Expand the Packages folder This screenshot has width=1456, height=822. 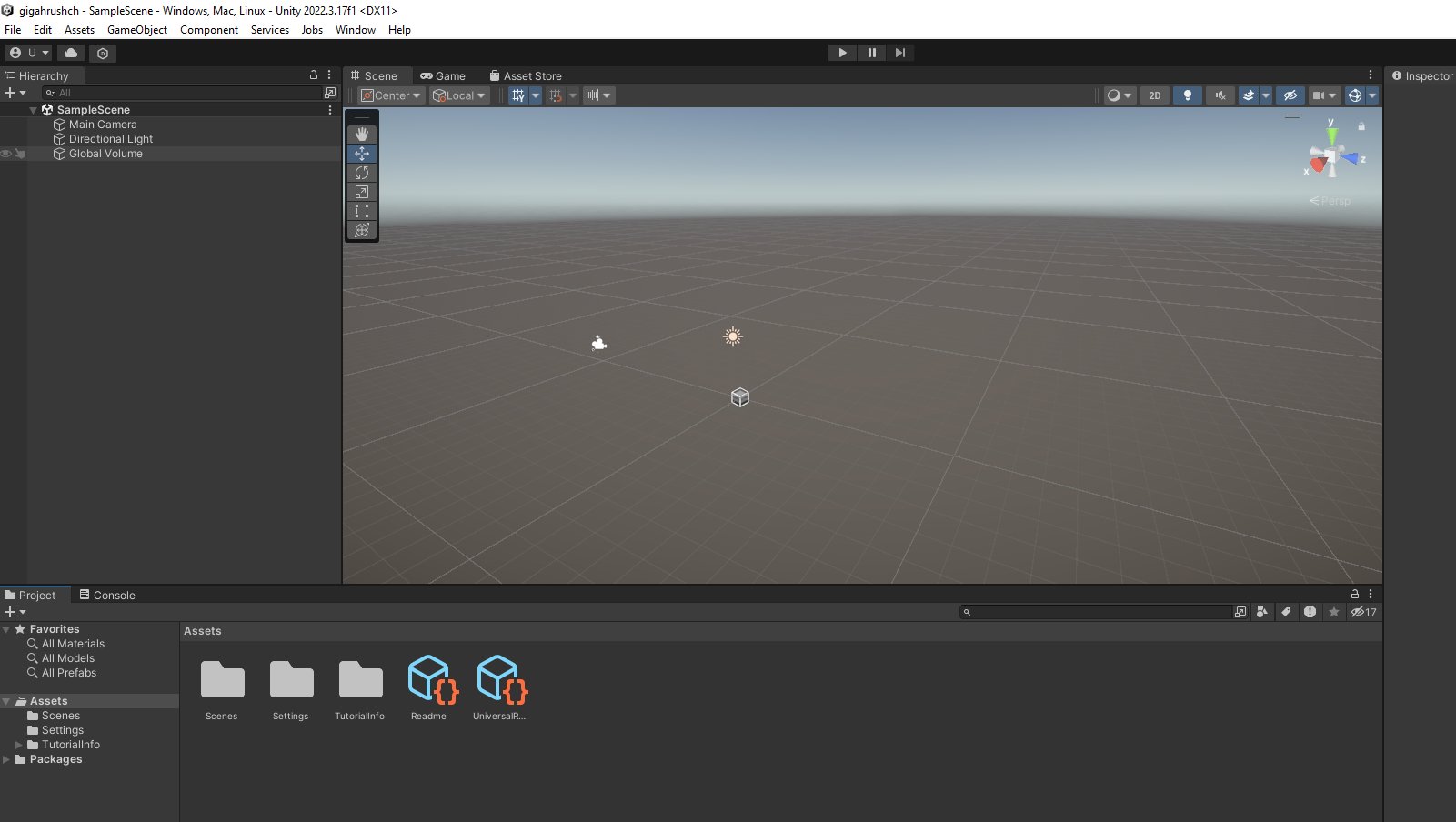pyautogui.click(x=6, y=759)
